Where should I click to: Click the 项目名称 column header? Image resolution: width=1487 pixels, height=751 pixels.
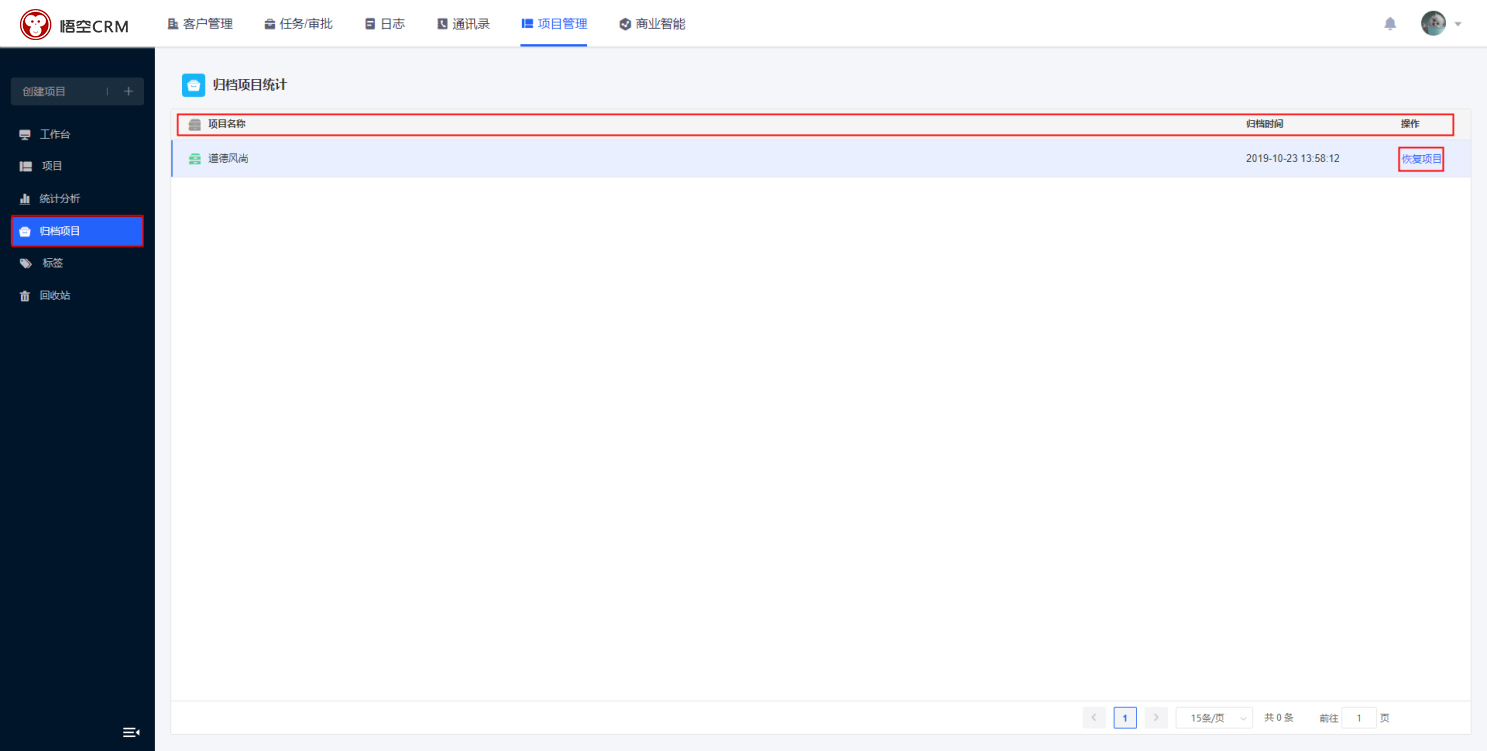coord(226,124)
